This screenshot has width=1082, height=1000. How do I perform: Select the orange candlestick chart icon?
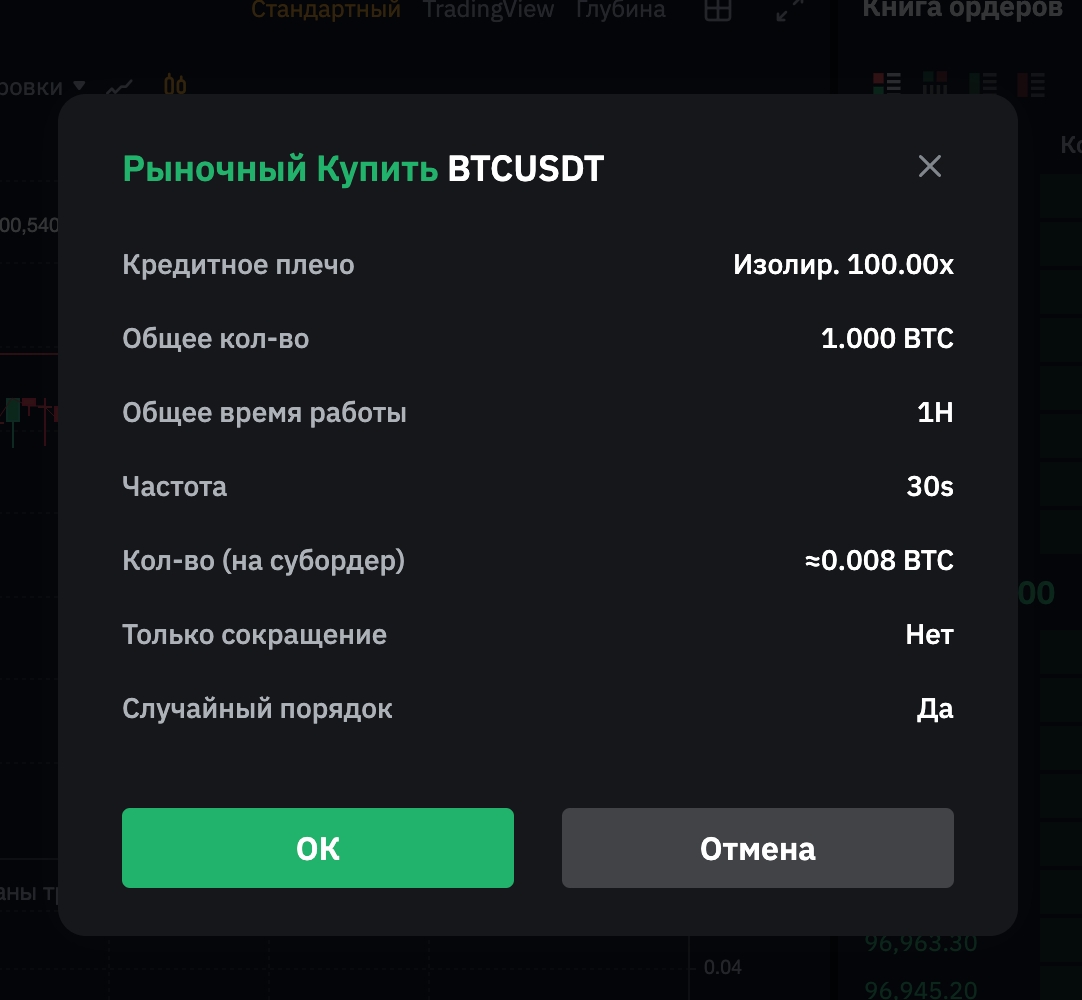(175, 86)
